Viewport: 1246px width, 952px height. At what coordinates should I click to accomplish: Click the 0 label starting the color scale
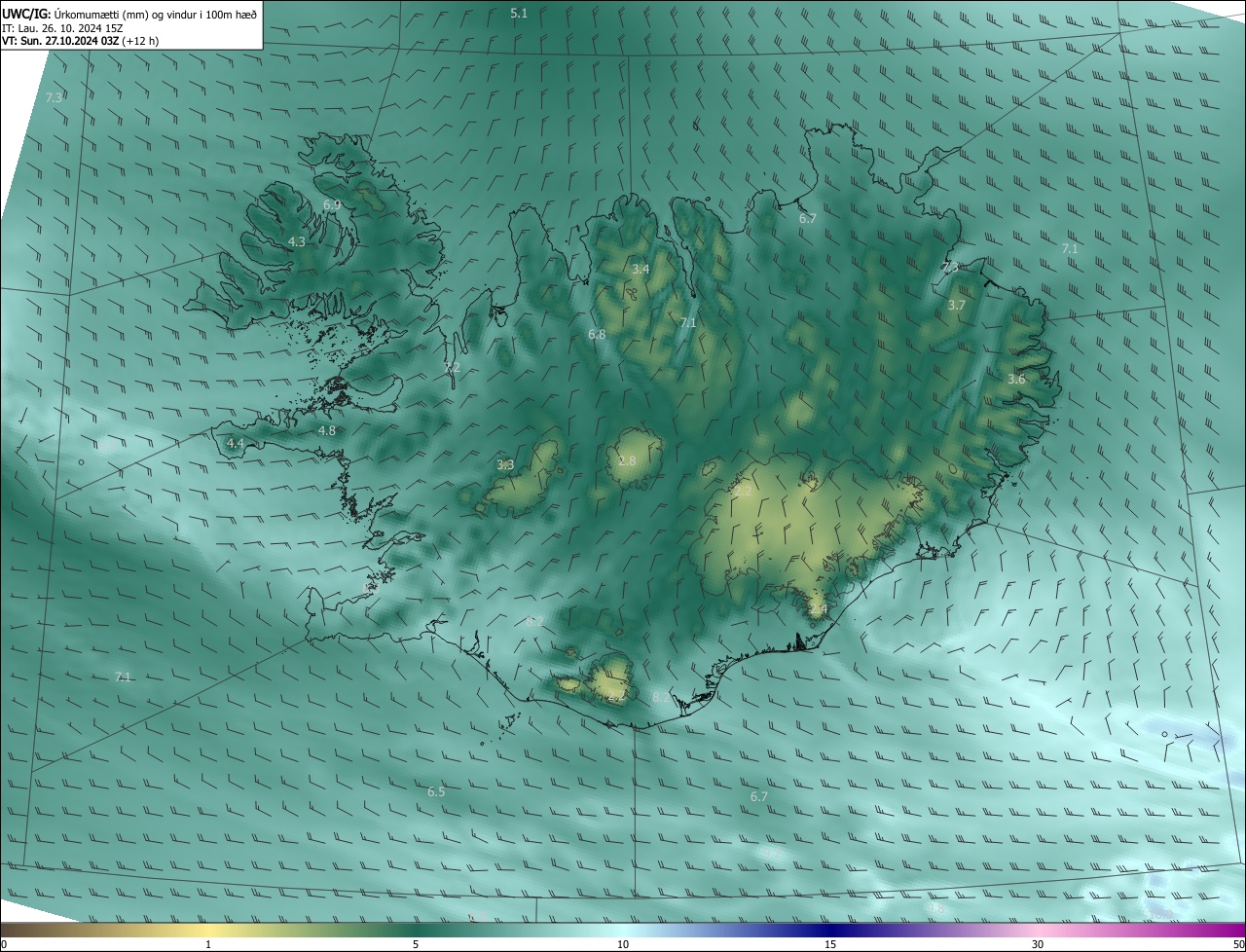[x=4, y=944]
